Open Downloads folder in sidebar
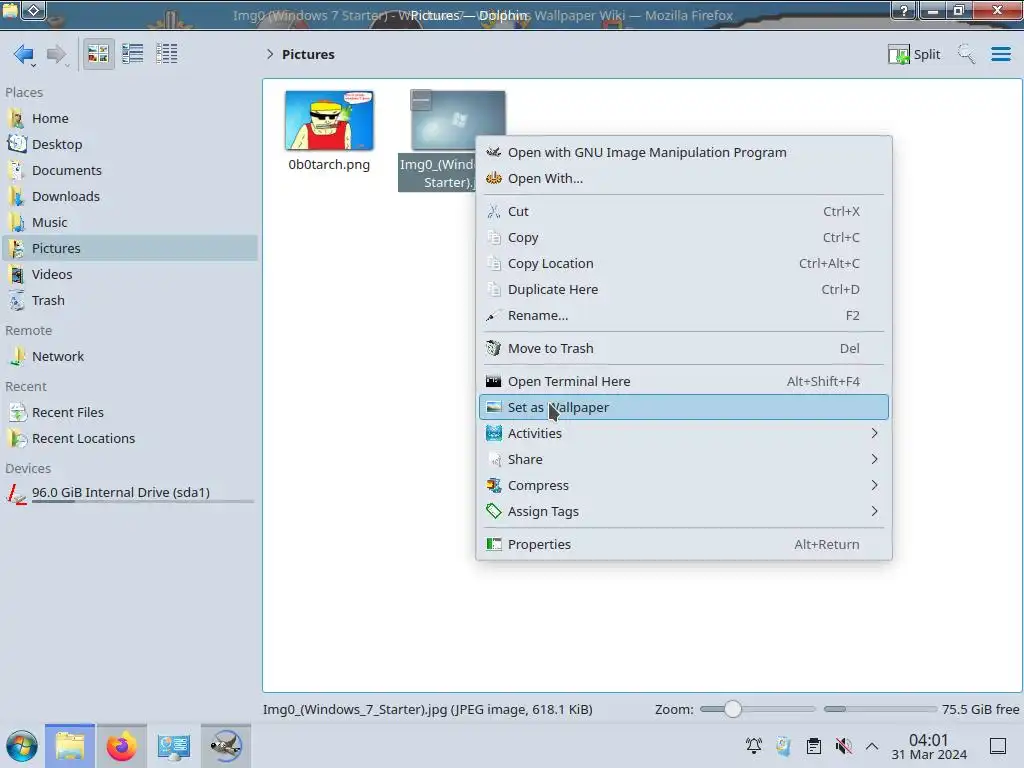Viewport: 1024px width, 768px height. click(131, 197)
